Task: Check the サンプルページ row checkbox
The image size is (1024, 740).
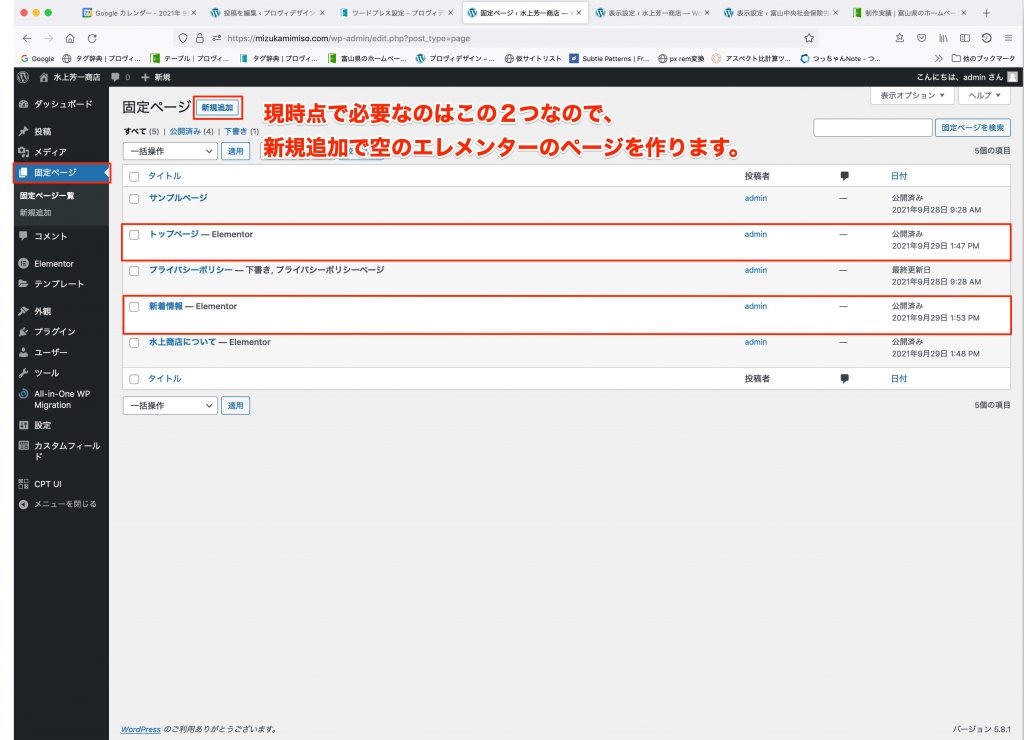Action: tap(134, 199)
